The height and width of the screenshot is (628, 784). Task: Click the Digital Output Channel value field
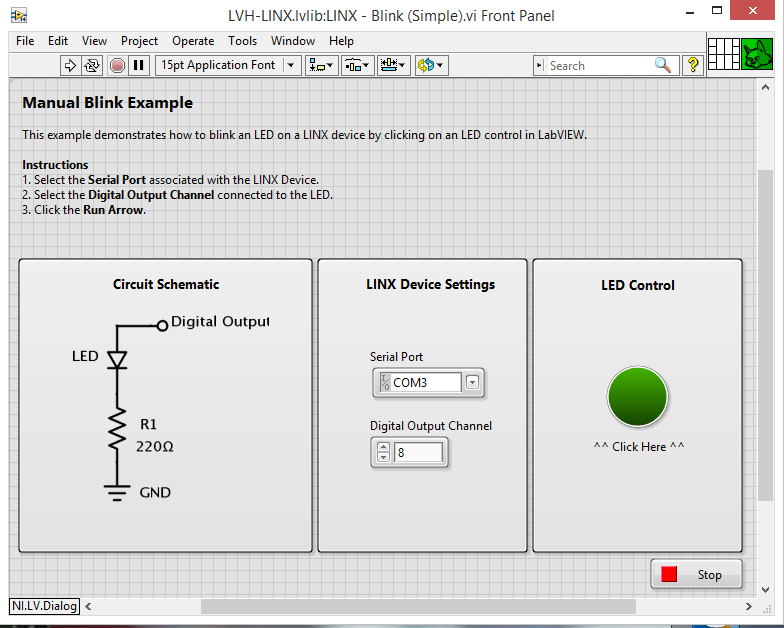click(418, 452)
